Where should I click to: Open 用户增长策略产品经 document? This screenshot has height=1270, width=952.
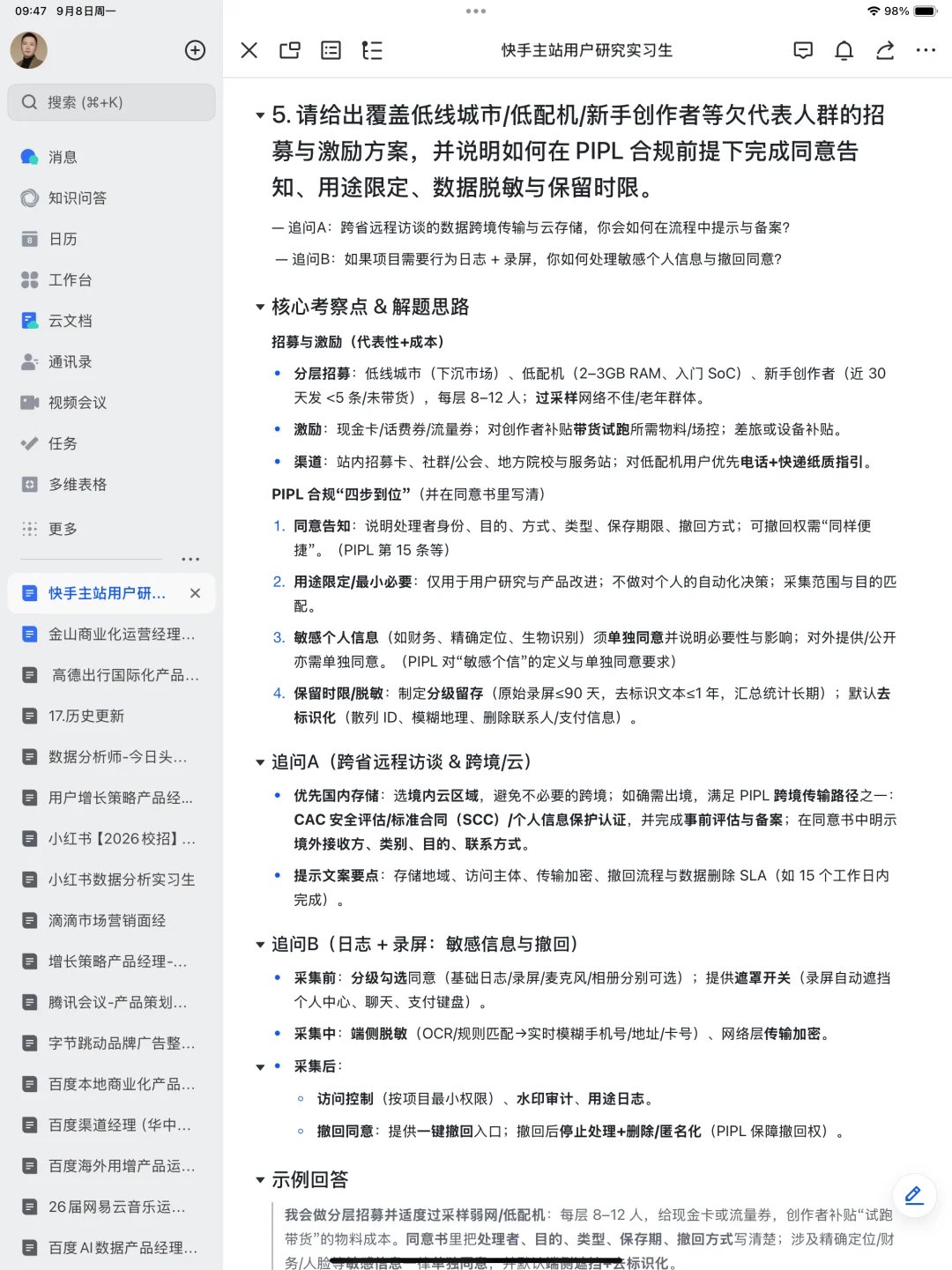pyautogui.click(x=111, y=798)
